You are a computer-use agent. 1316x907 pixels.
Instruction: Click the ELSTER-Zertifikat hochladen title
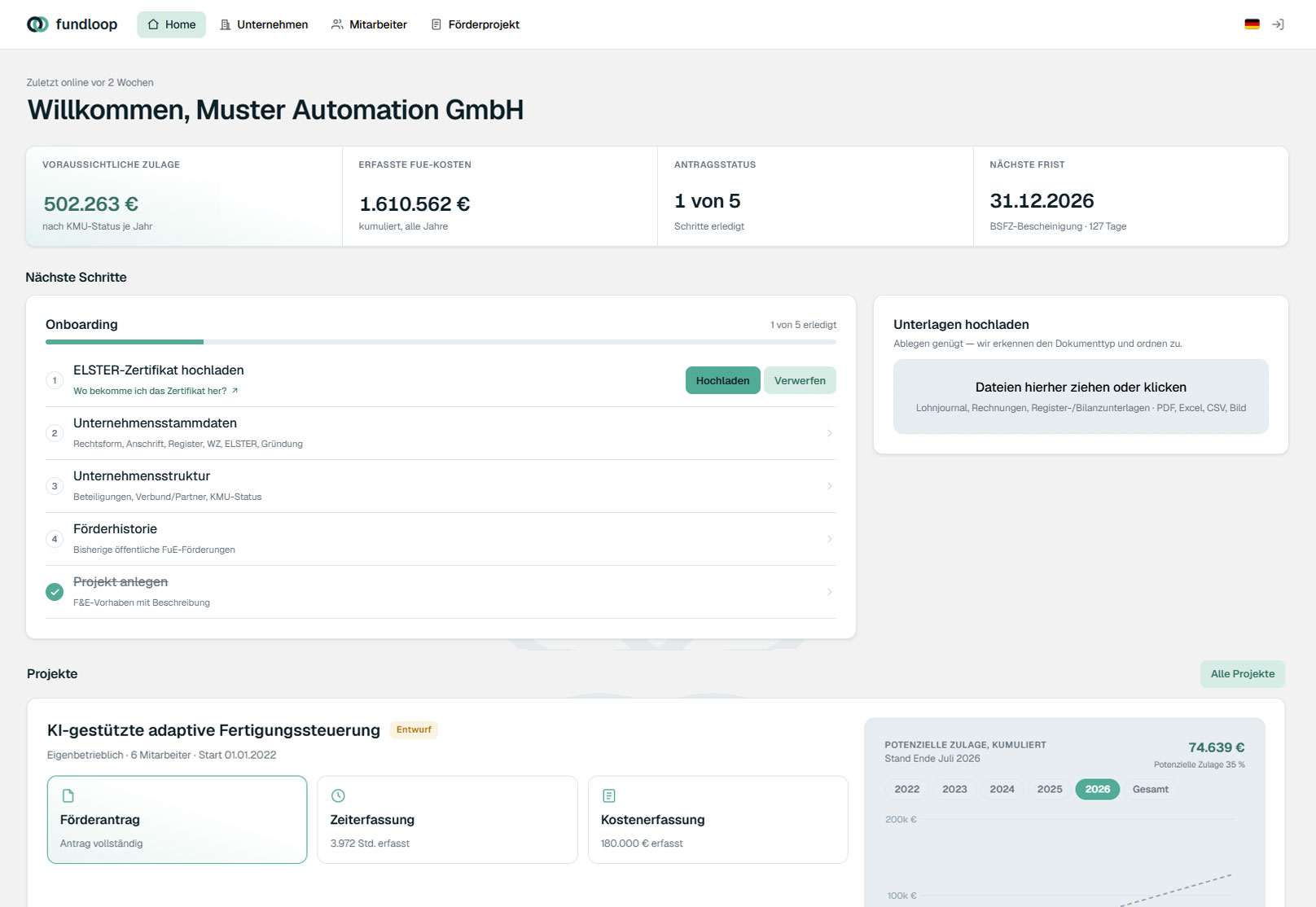tap(159, 370)
